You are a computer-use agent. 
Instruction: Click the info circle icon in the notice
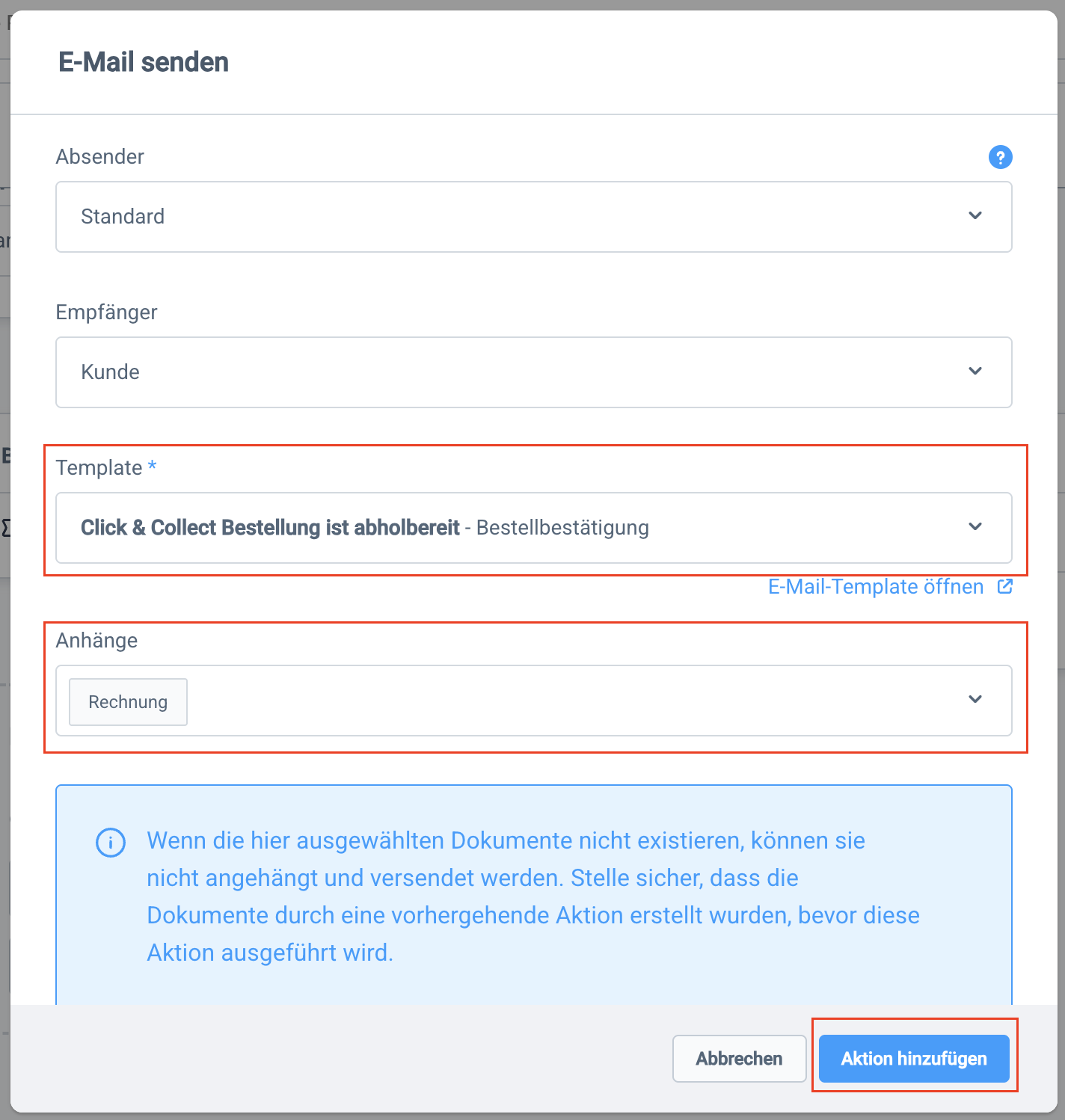tap(111, 843)
